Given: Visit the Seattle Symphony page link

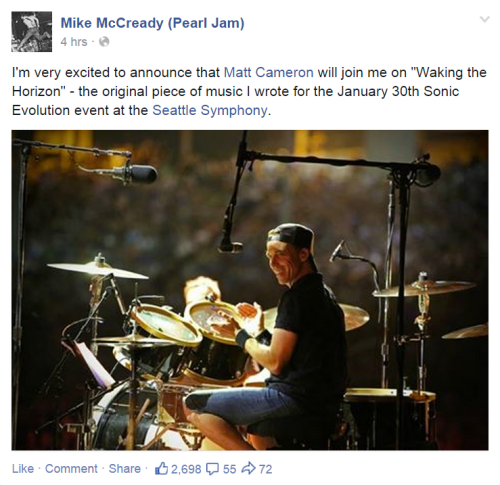Looking at the screenshot, I should 210,110.
